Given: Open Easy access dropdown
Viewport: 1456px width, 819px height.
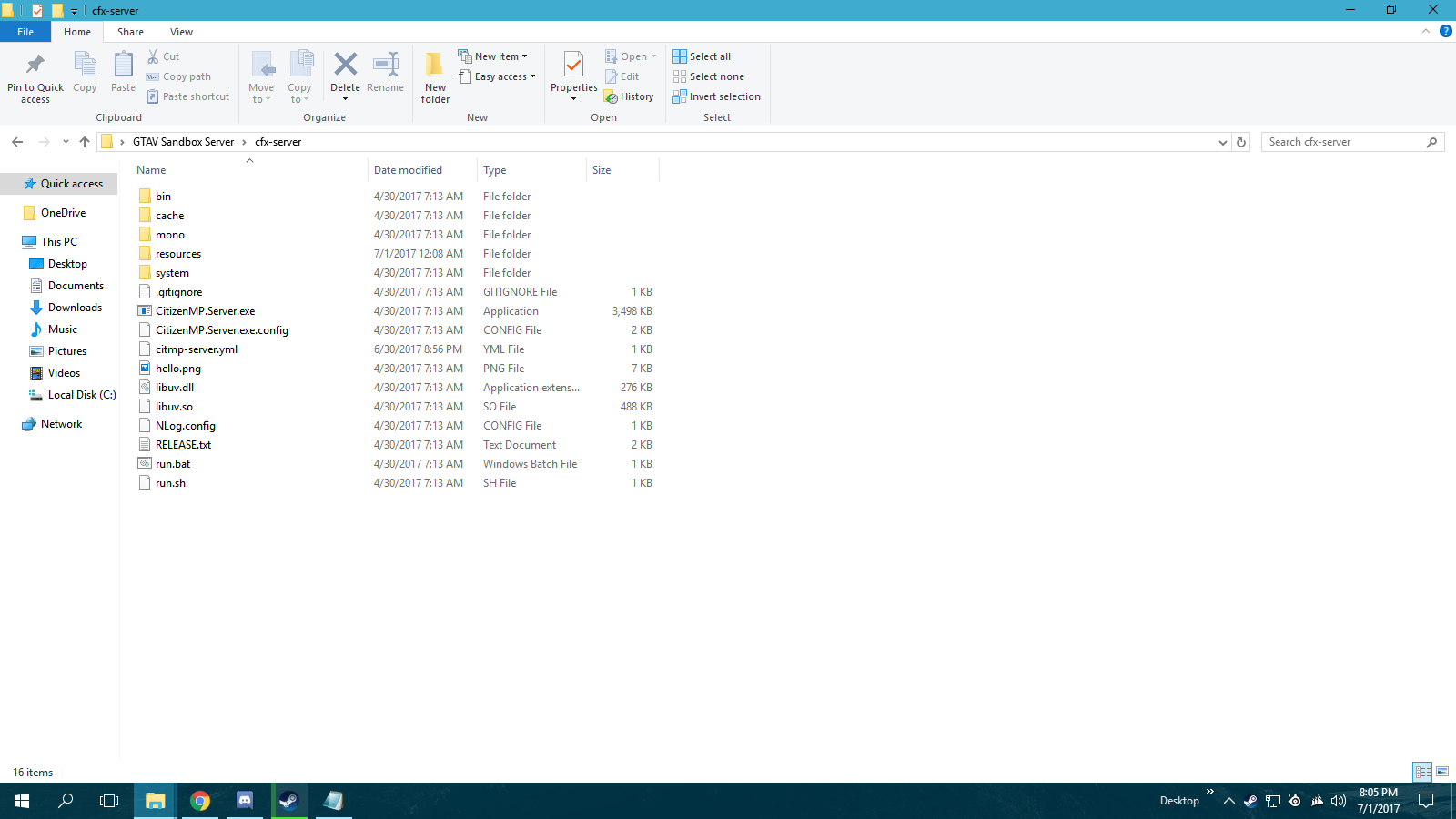Looking at the screenshot, I should 497,76.
